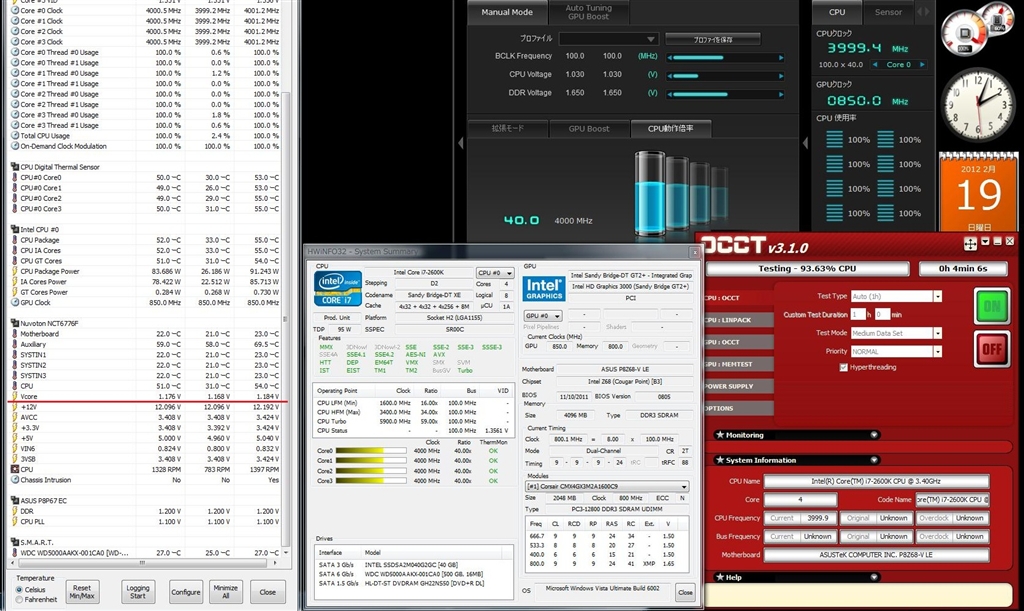Open the Test Type dropdown in OCCT

938,296
